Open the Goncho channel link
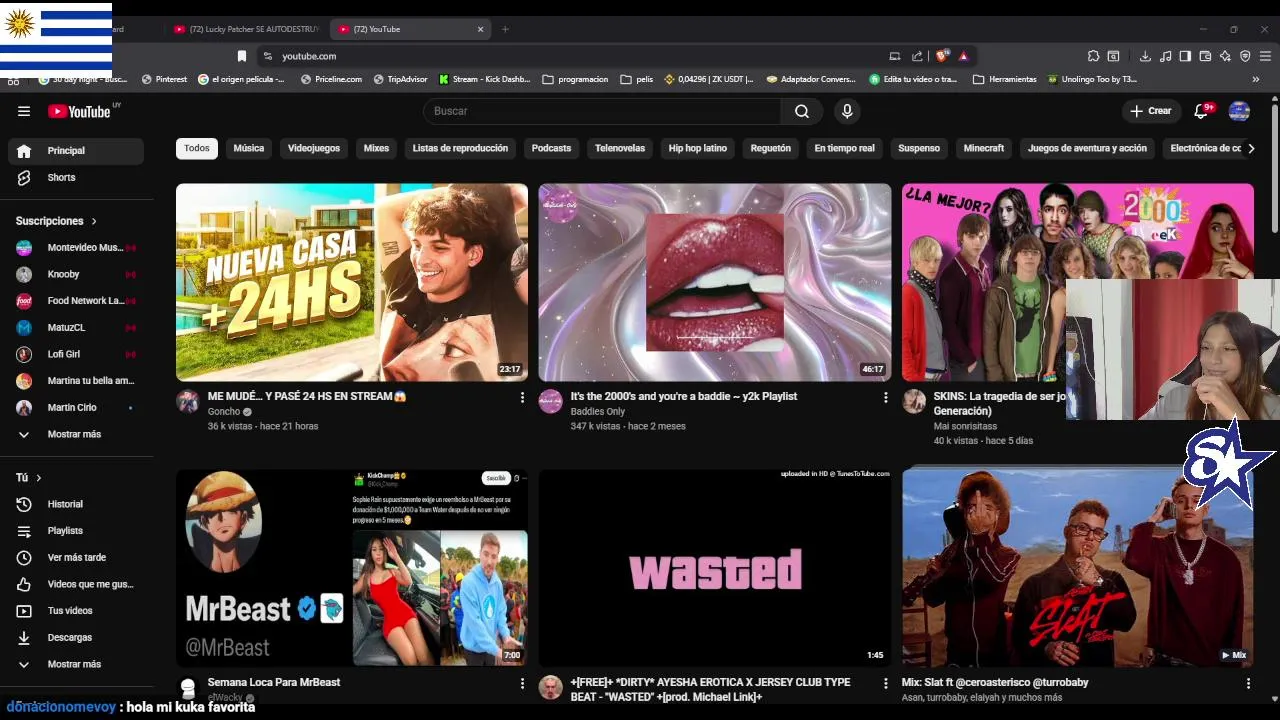 (x=224, y=412)
